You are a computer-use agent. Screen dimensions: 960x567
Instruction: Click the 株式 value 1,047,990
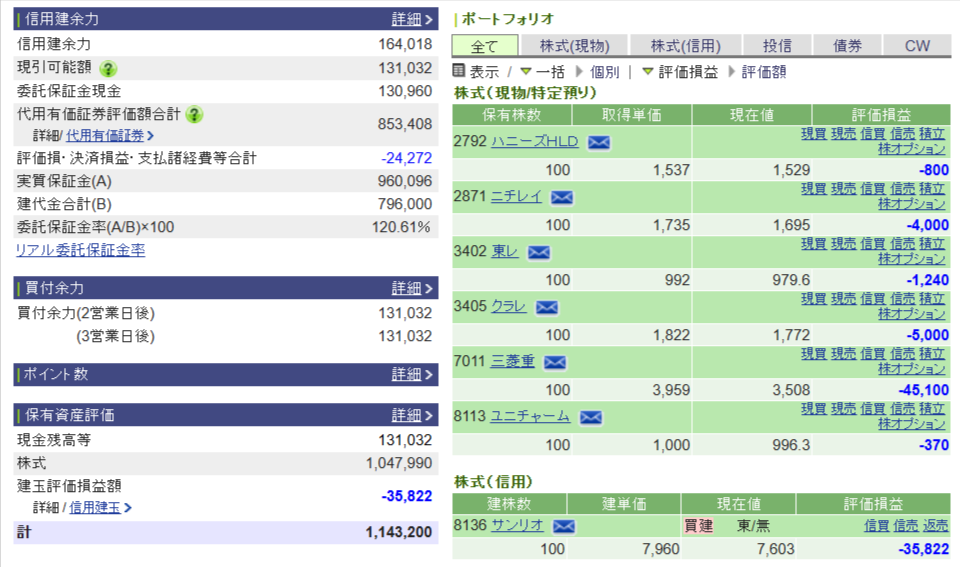pos(399,463)
